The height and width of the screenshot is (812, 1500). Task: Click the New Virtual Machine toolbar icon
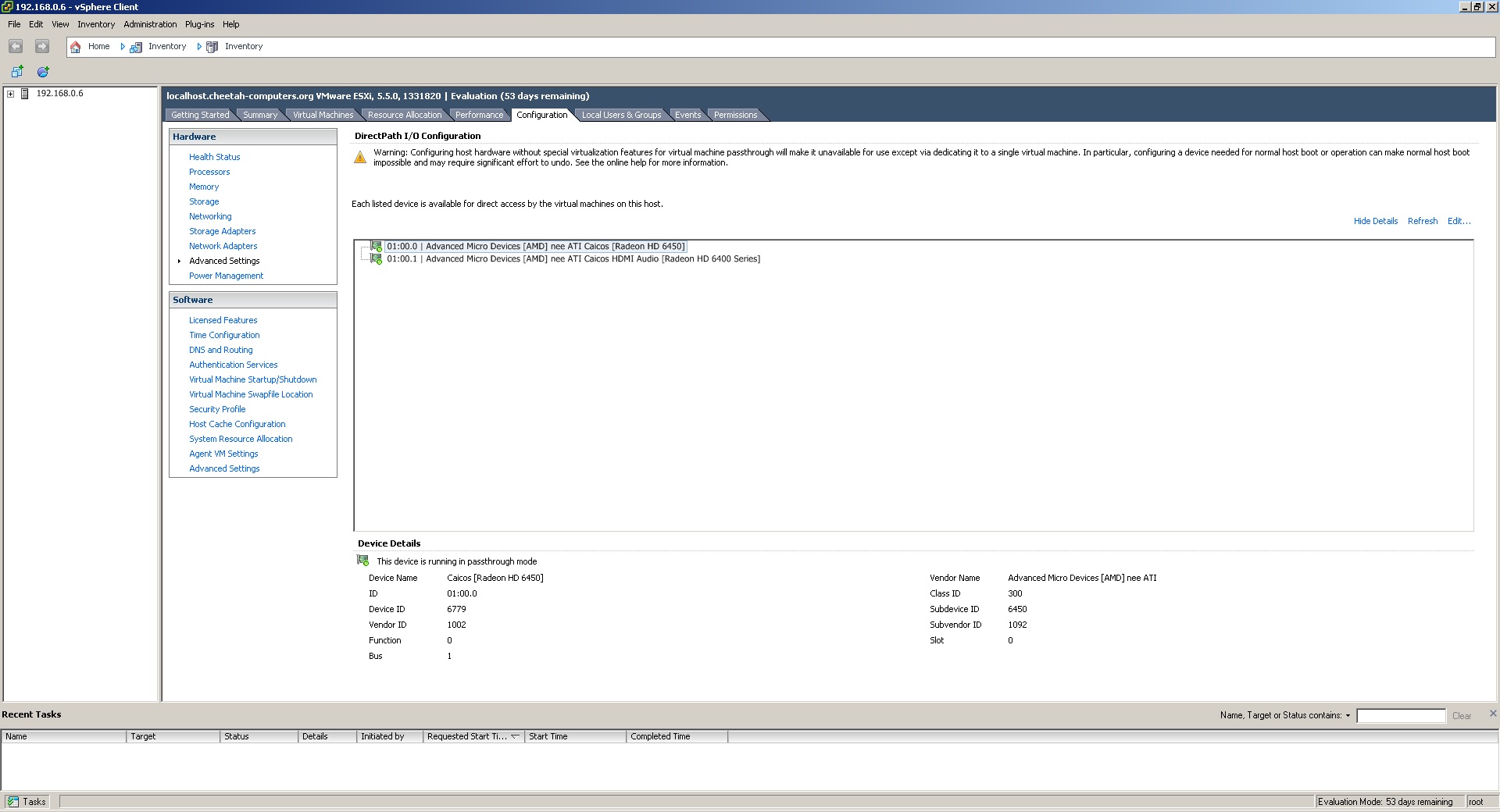[17, 72]
